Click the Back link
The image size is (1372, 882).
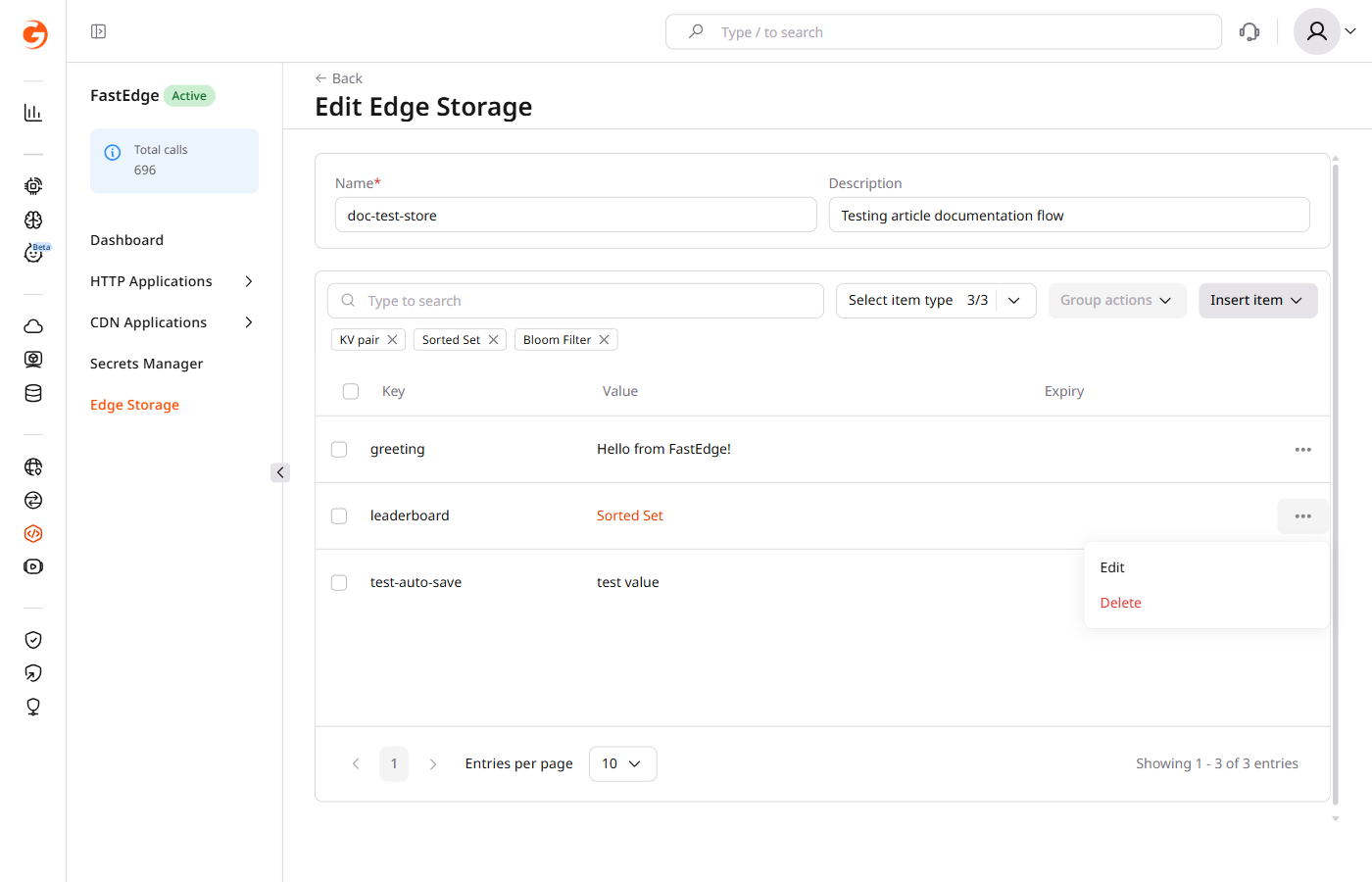[x=339, y=78]
